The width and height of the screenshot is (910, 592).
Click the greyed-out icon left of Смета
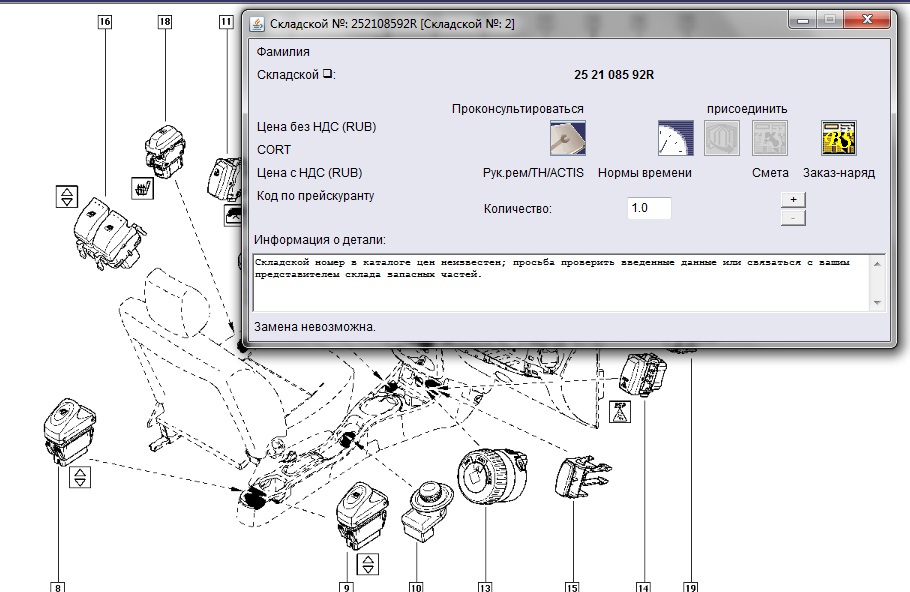tap(722, 138)
